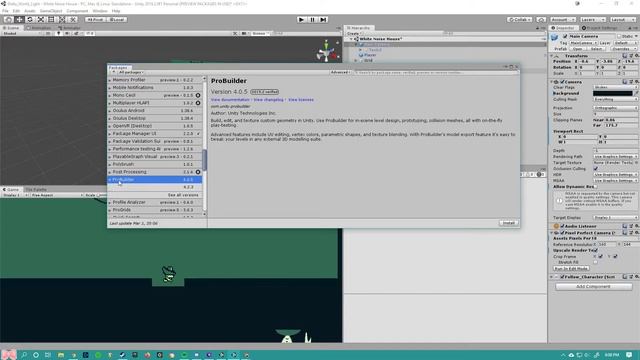Select Oculus Android package
The height and width of the screenshot is (360, 640).
coord(155,111)
